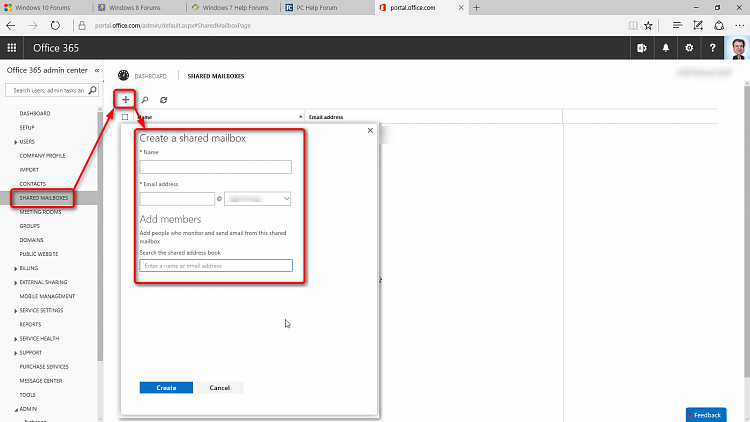Click the search magnifier icon in mailbox toolbar
750x422 pixels.
145,100
